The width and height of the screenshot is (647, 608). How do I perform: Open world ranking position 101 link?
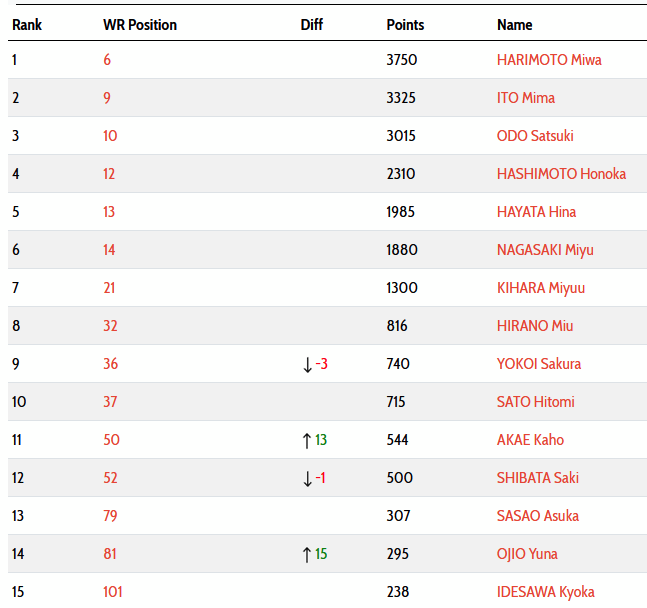click(x=113, y=591)
